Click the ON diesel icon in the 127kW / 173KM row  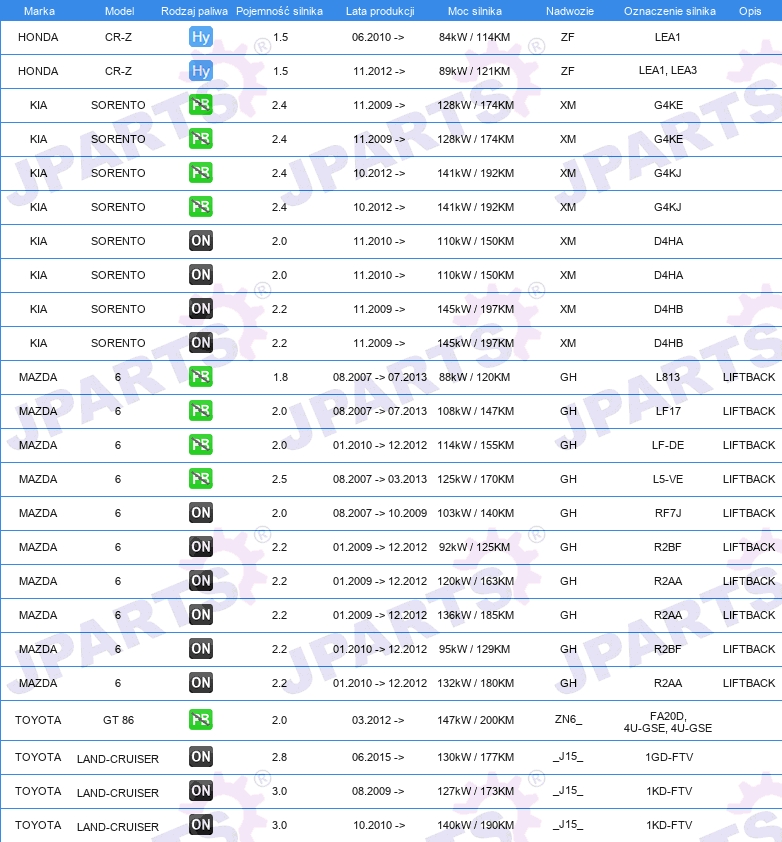(201, 790)
